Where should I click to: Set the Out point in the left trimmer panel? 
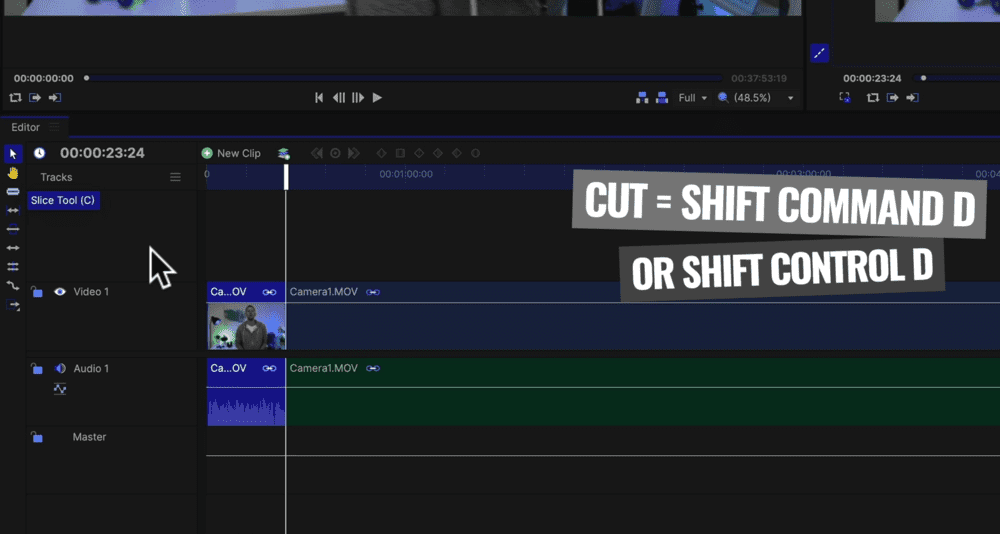[x=55, y=98]
